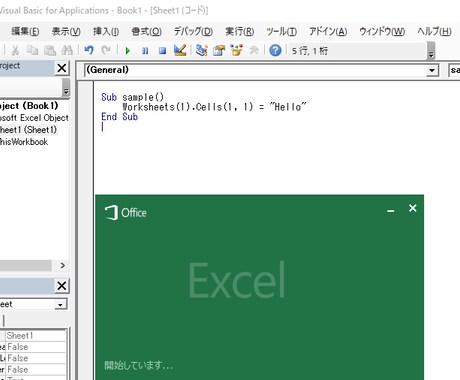Open the Properties Window icon

tap(219, 50)
